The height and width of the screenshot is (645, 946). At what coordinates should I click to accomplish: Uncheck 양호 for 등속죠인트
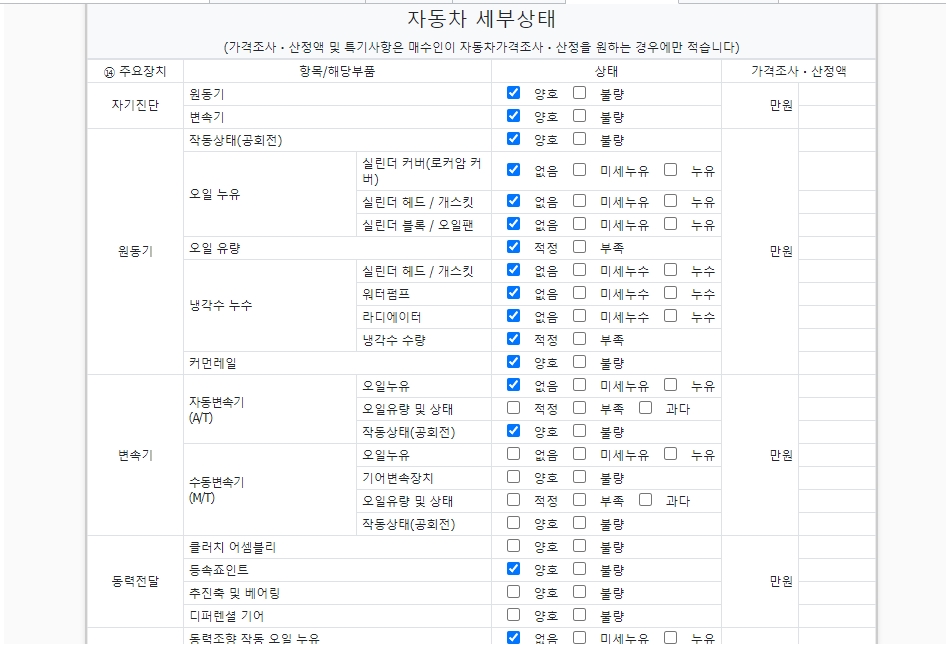pyautogui.click(x=513, y=569)
